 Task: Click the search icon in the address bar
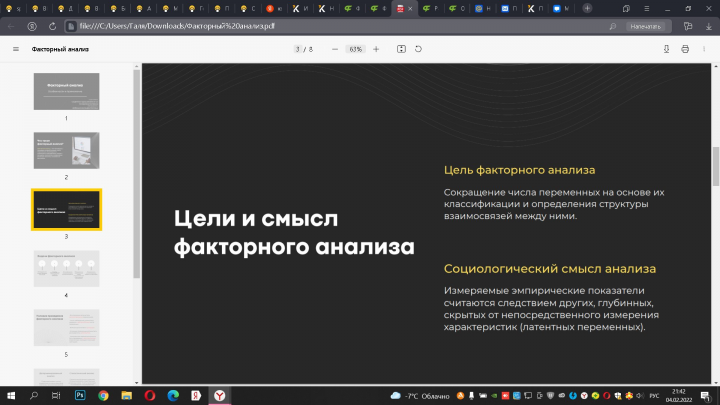point(613,26)
